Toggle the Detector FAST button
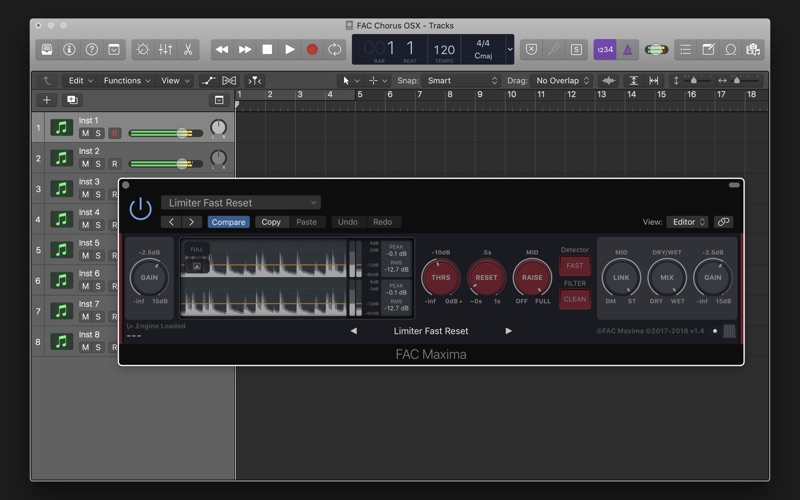Screen dimensions: 800x500 point(574,265)
